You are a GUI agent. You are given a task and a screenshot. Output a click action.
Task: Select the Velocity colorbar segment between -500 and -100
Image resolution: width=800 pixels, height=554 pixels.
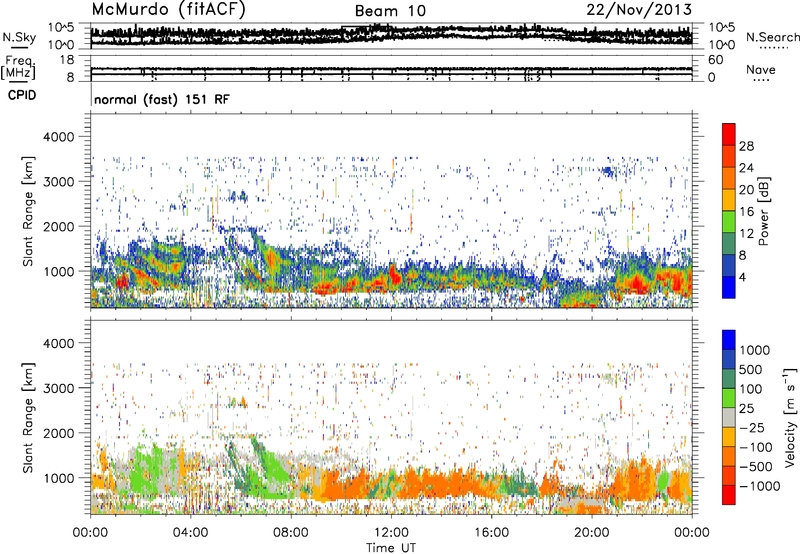tap(729, 456)
